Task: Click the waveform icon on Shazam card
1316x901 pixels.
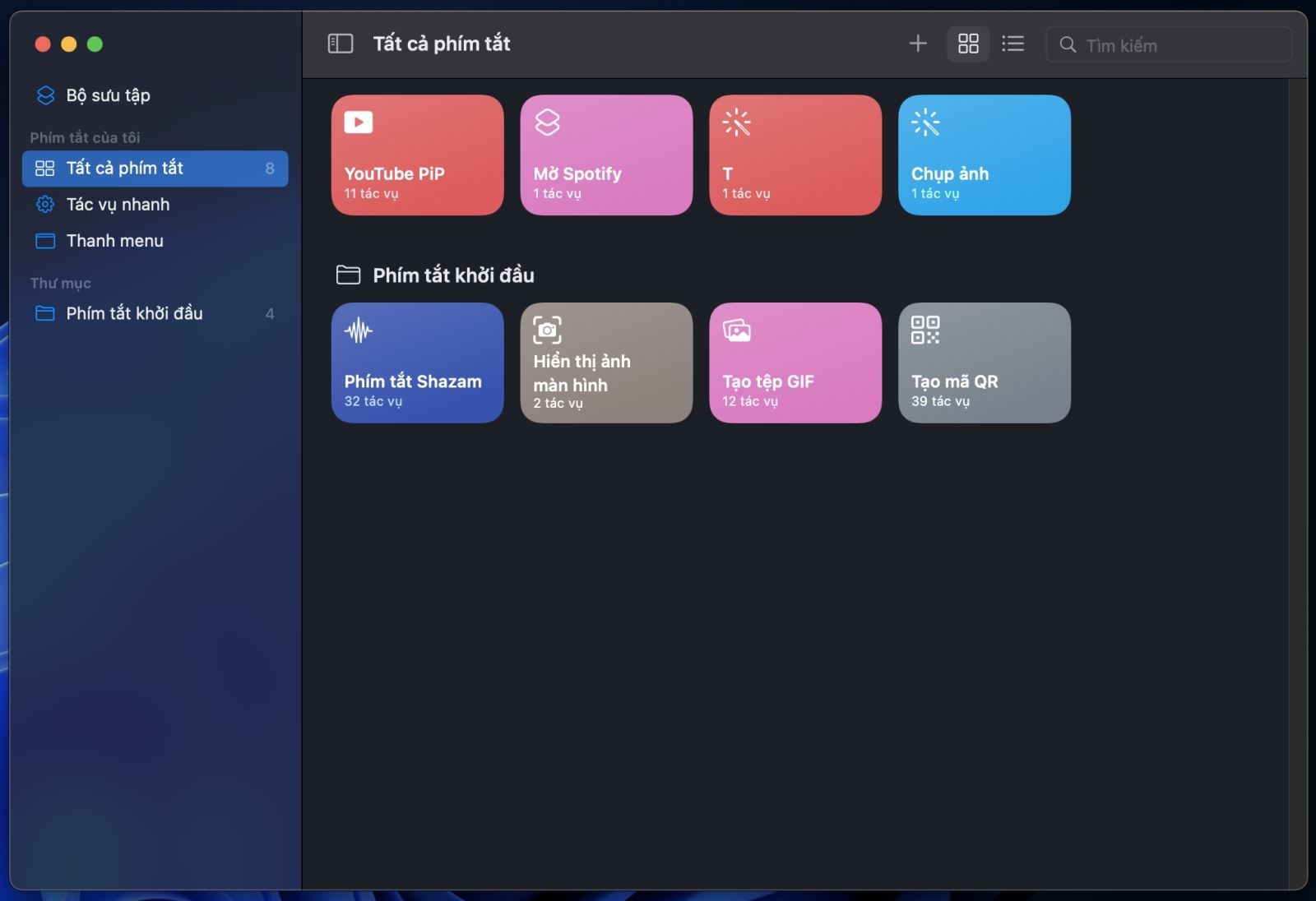Action: pos(359,330)
